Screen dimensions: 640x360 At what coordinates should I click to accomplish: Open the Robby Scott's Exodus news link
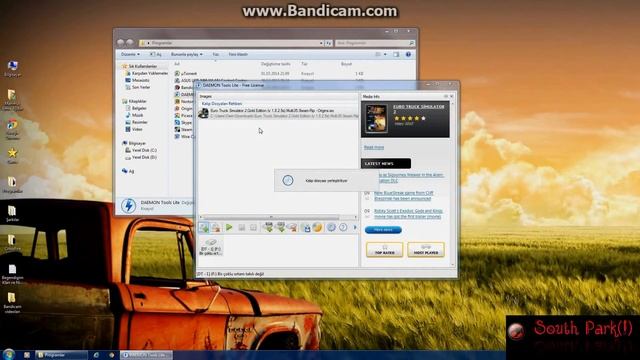point(408,213)
